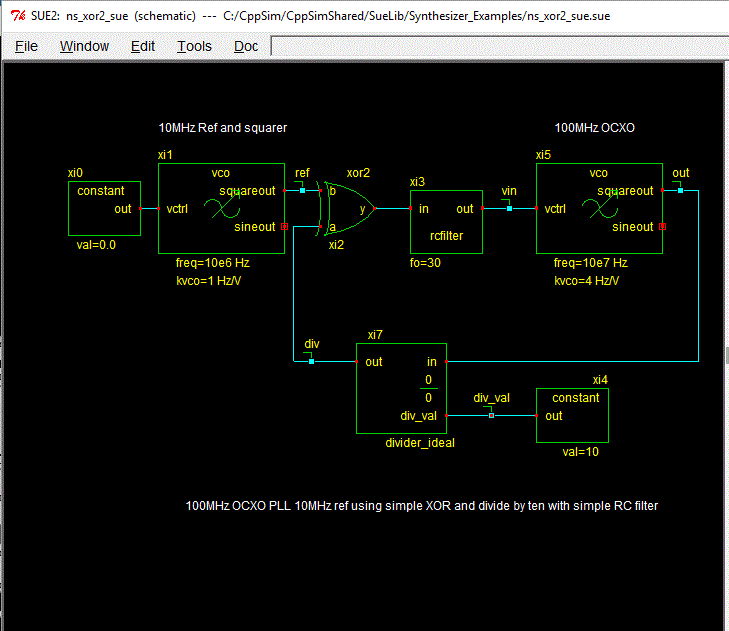Click the fo=30 parameter text
The height and width of the screenshot is (631, 729).
(425, 263)
